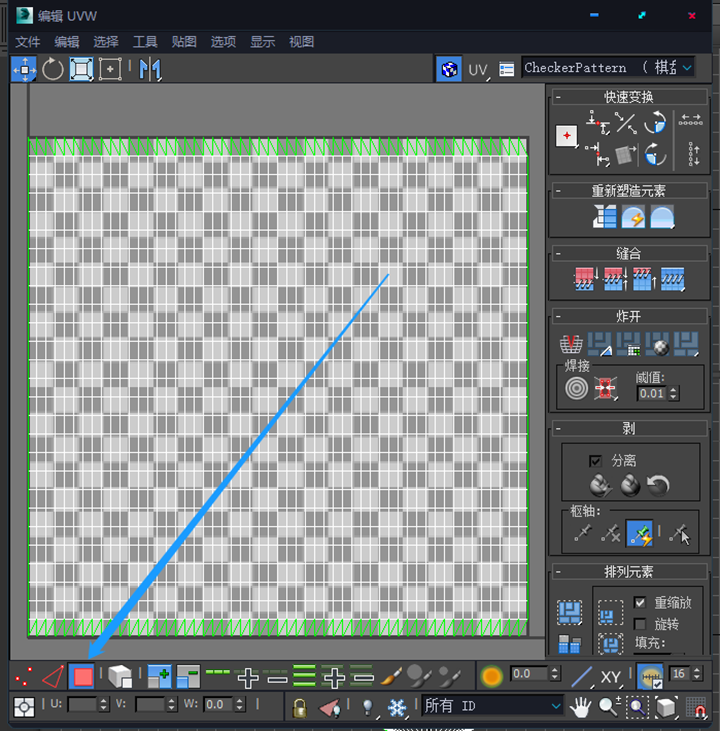Screen dimensions: 720x731
Task: Click the UV coordinate flyout button
Action: (478, 70)
